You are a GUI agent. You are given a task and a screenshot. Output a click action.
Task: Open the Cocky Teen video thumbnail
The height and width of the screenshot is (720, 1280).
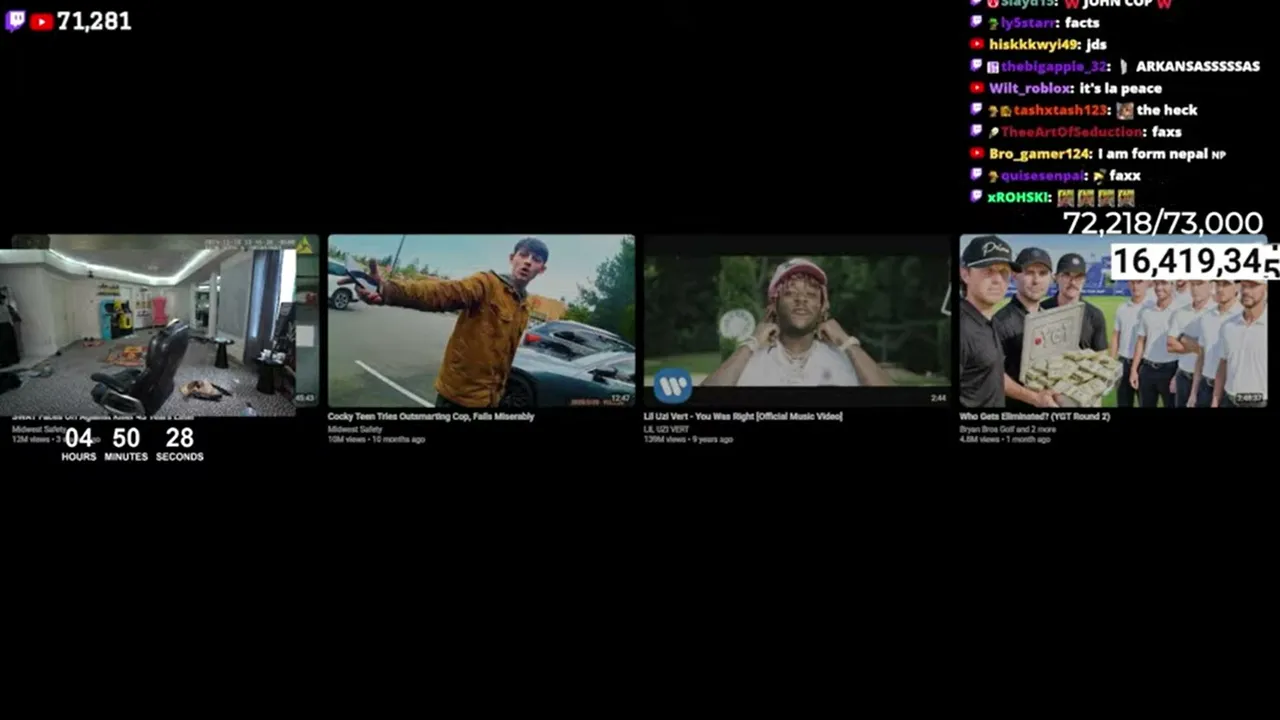tap(481, 320)
